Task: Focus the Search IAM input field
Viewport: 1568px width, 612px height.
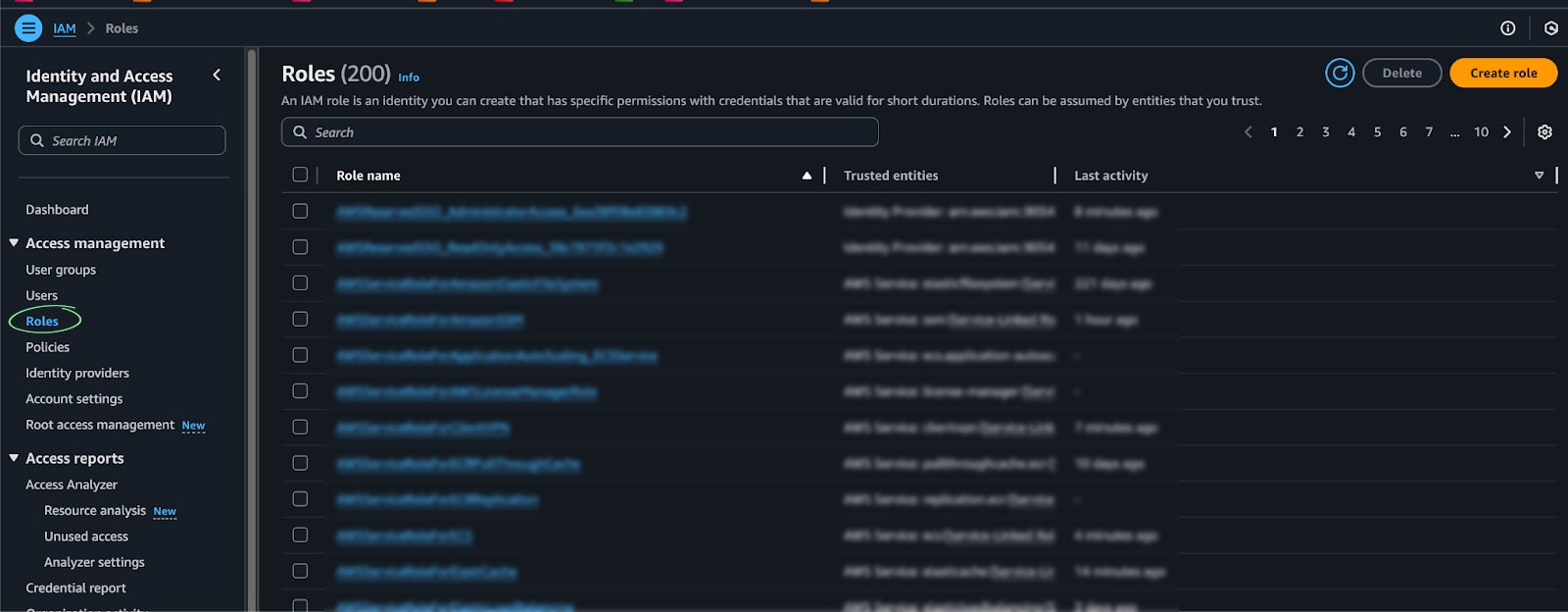Action: pos(122,140)
